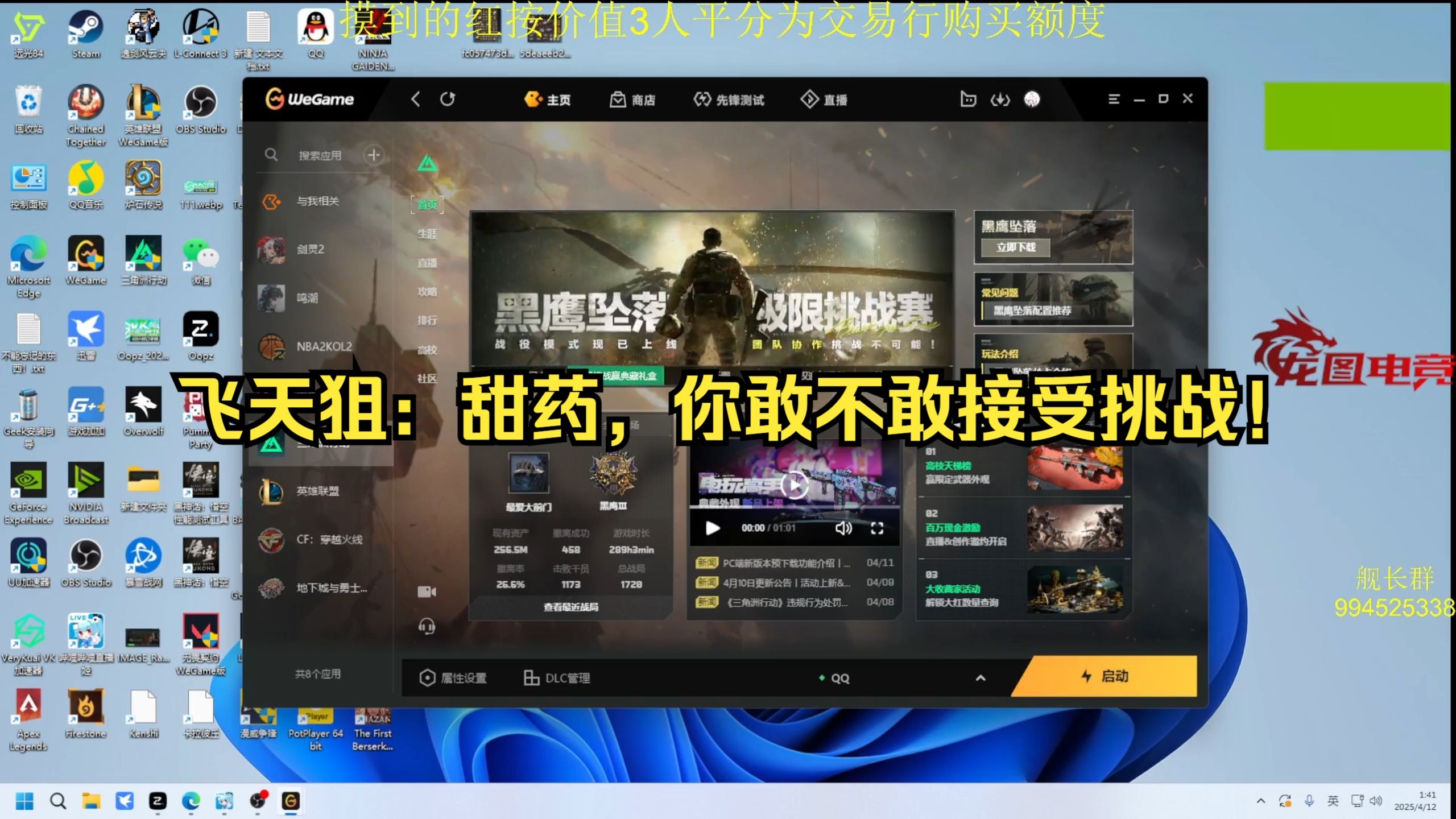Open the 商店 tab
Image resolution: width=1456 pixels, height=819 pixels.
coord(632,100)
